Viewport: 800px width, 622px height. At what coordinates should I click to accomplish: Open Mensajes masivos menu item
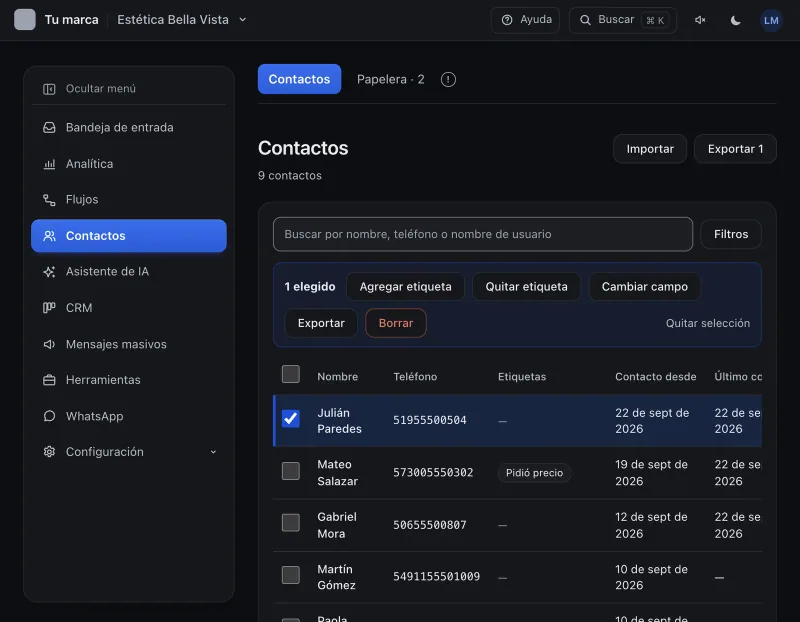click(129, 344)
